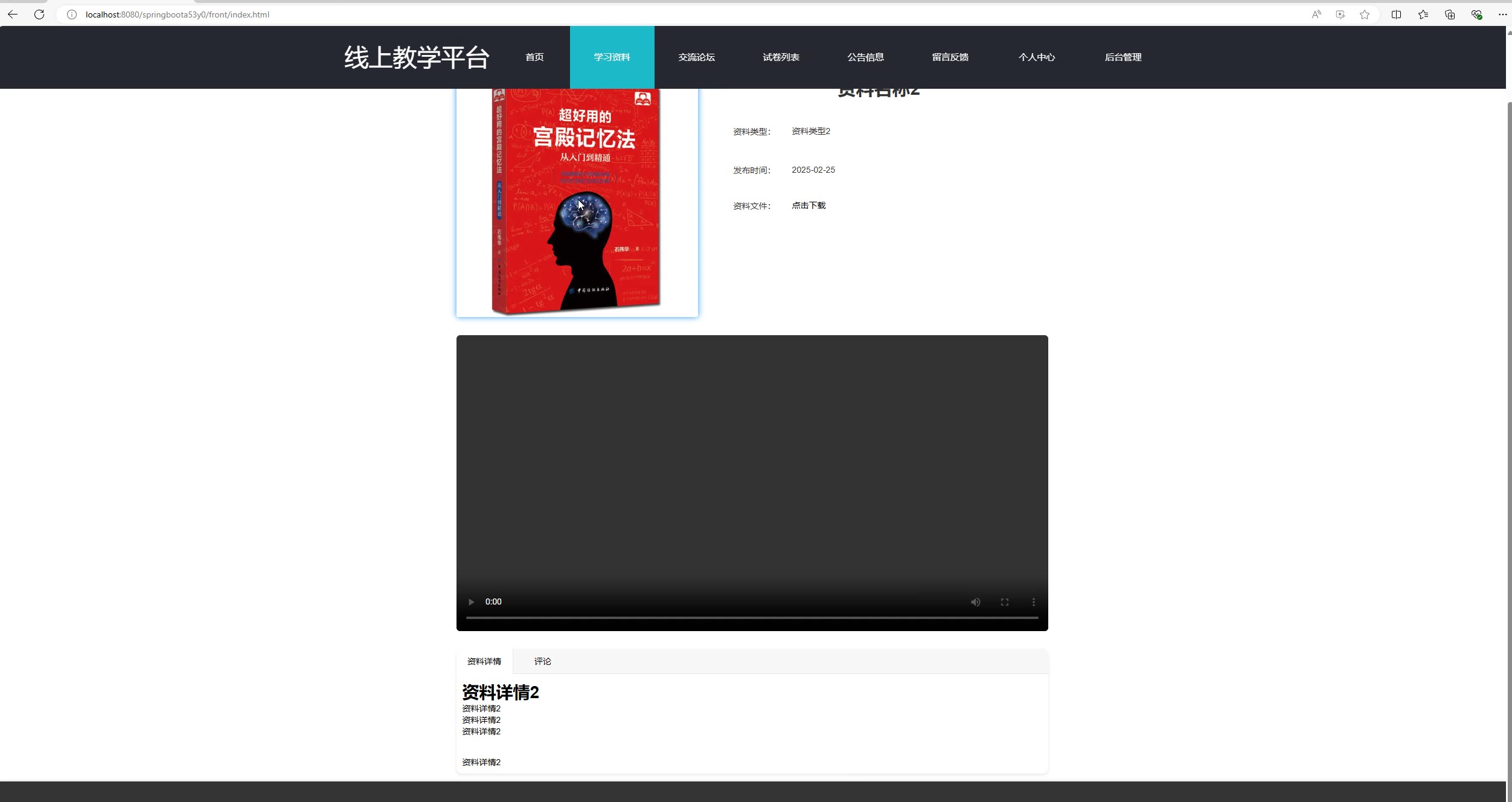The height and width of the screenshot is (802, 1512).
Task: Switch to the 评论 tab
Action: click(542, 661)
